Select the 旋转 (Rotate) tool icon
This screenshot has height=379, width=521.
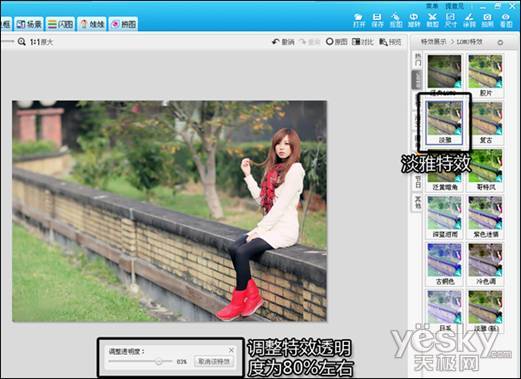coord(414,21)
